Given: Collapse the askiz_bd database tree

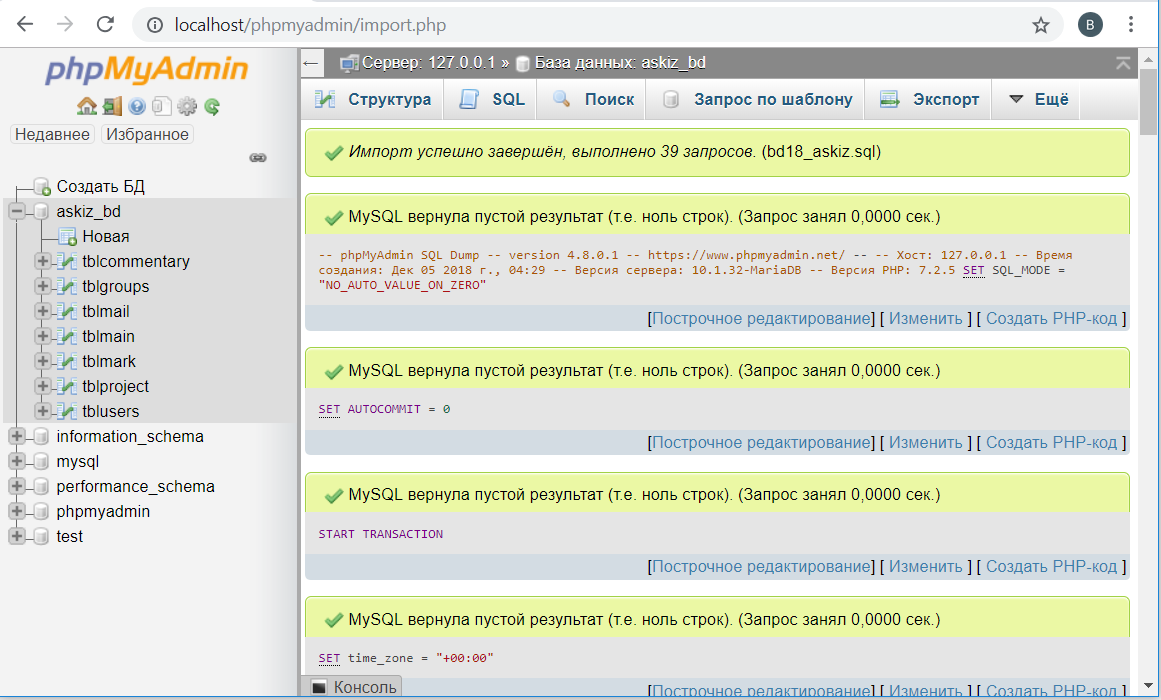Looking at the screenshot, I should [x=16, y=211].
